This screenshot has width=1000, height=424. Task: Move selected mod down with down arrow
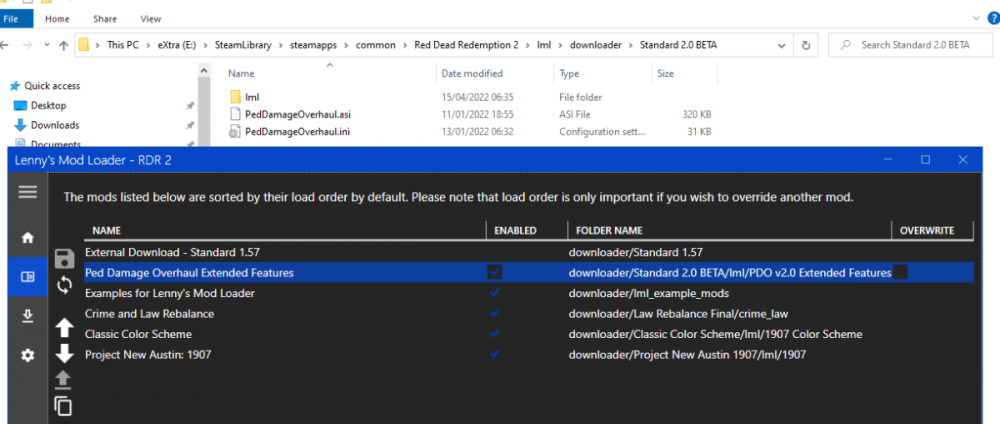(64, 353)
